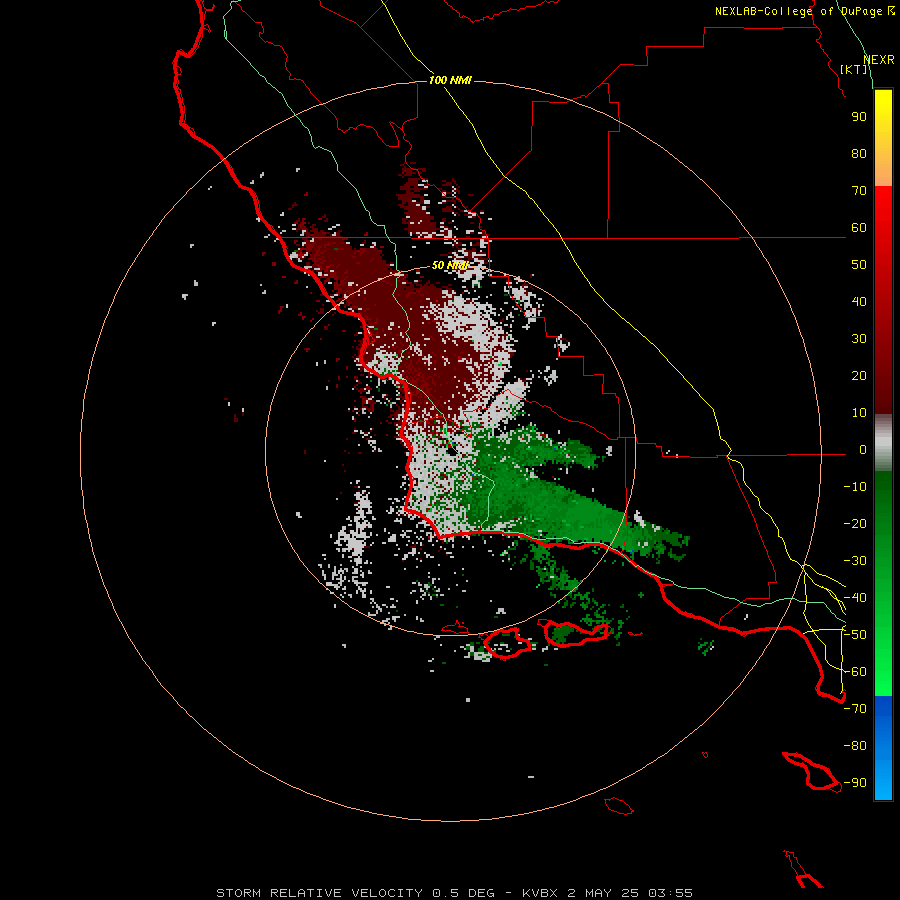Click the '-90' value on the velocity scale
This screenshot has width=900, height=900.
(855, 783)
